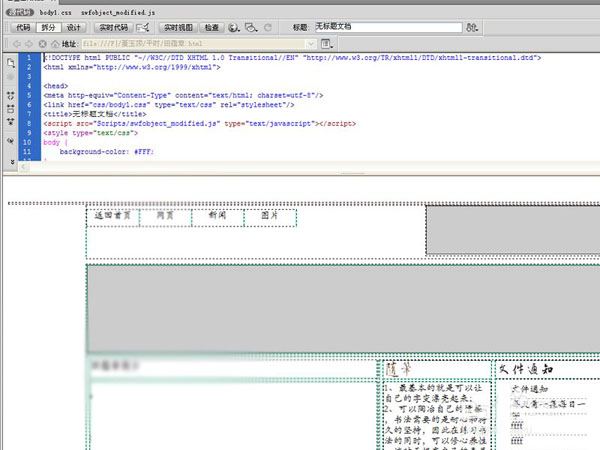This screenshot has width=600, height=450.
Task: Expand the coding toolbar overflow chevron
Action: (12, 162)
